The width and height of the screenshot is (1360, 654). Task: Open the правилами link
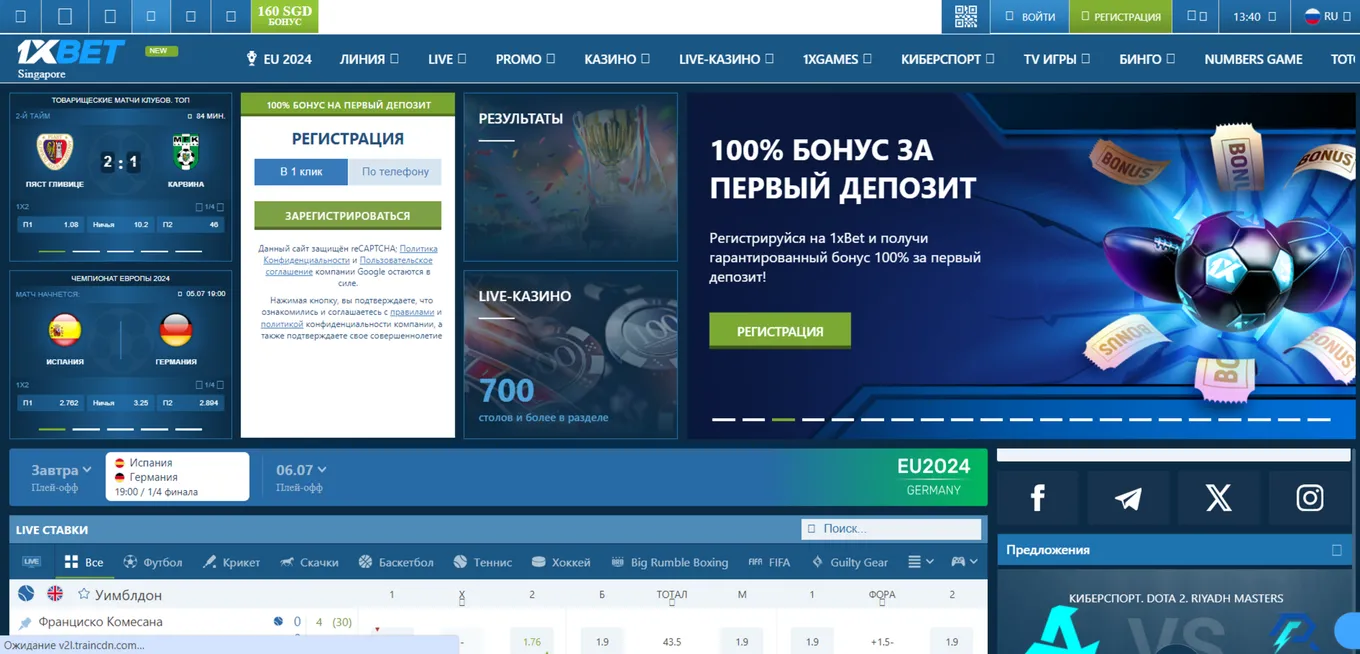[412, 312]
